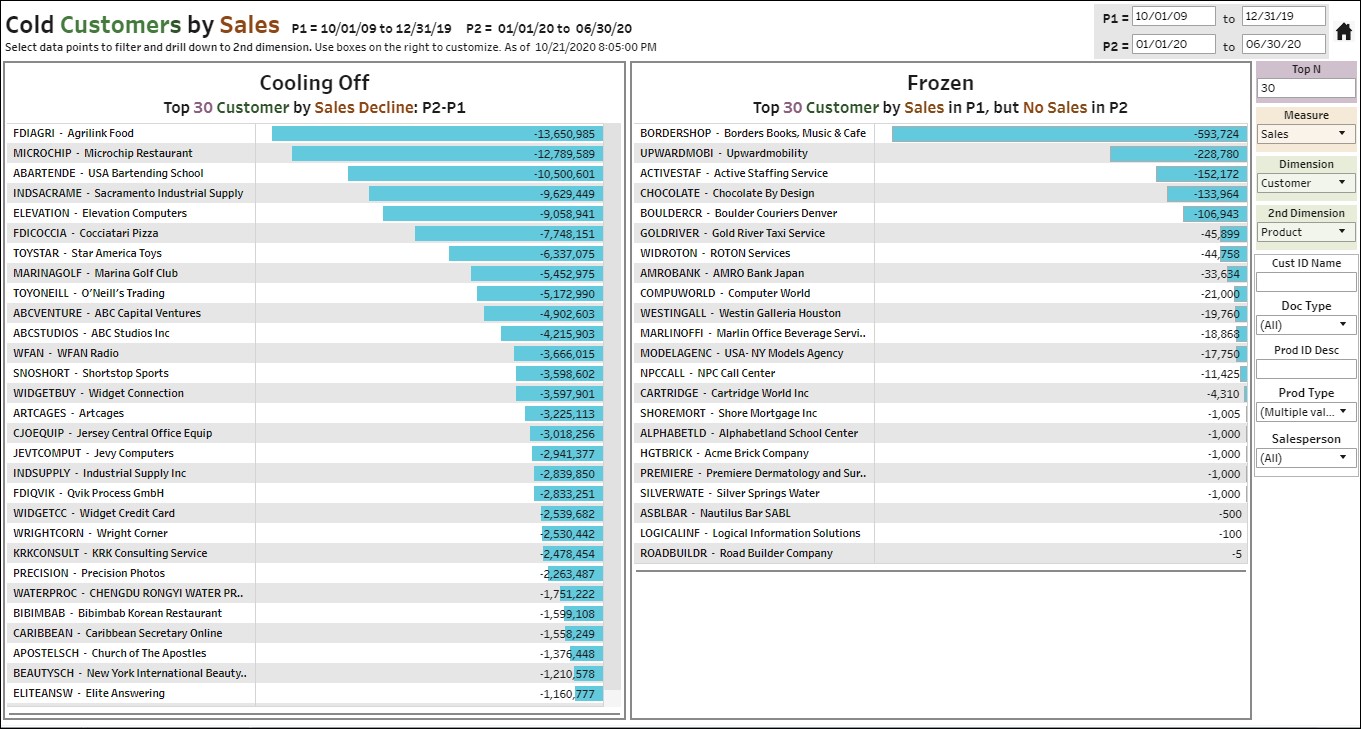Click the Cust ID Name search box
Image resolution: width=1361 pixels, height=729 pixels.
click(1306, 282)
